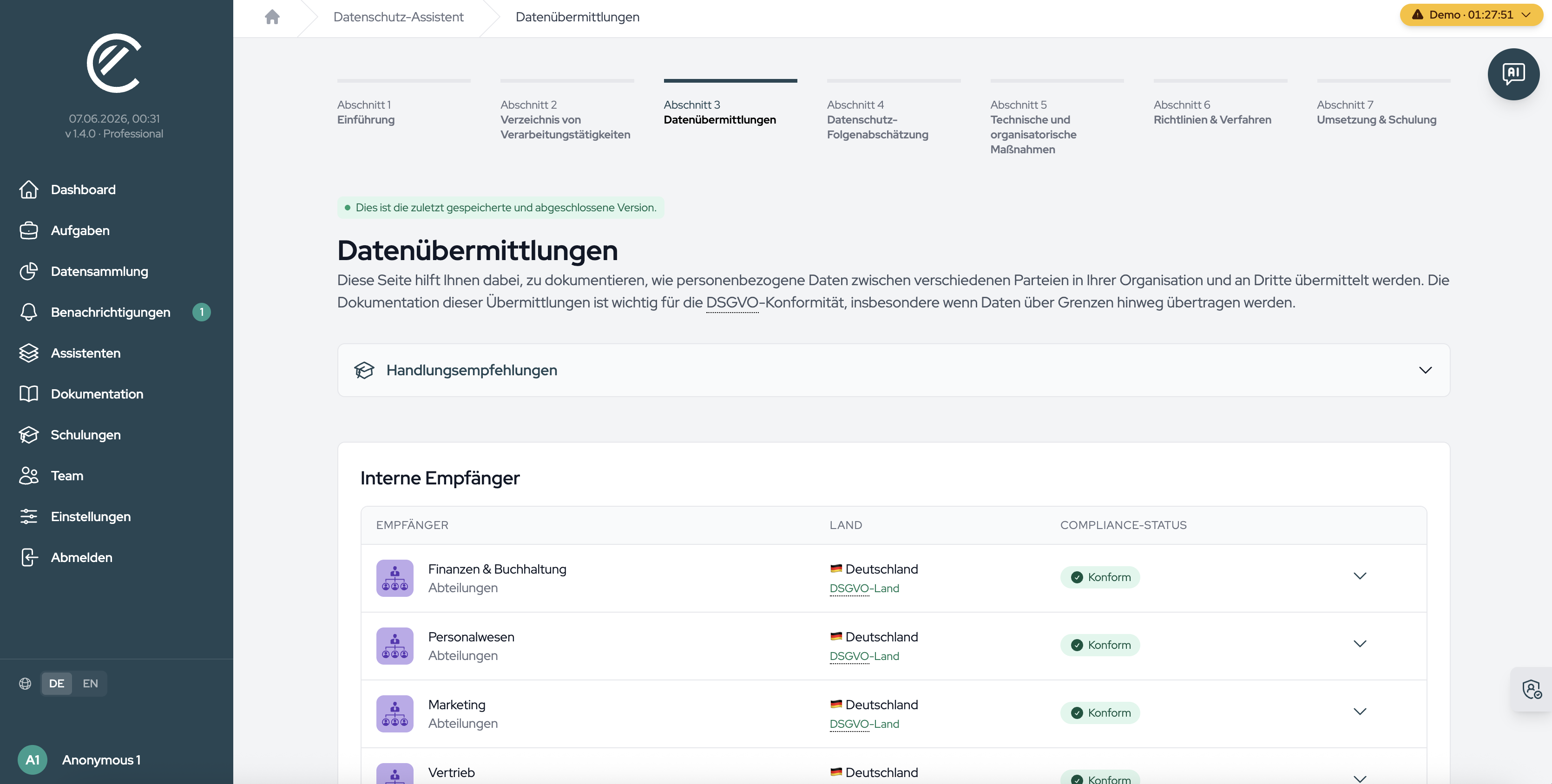Image resolution: width=1552 pixels, height=784 pixels.
Task: Open Abschnitt 4 Datenschutz-Folgenabschätzung
Action: 894,110
